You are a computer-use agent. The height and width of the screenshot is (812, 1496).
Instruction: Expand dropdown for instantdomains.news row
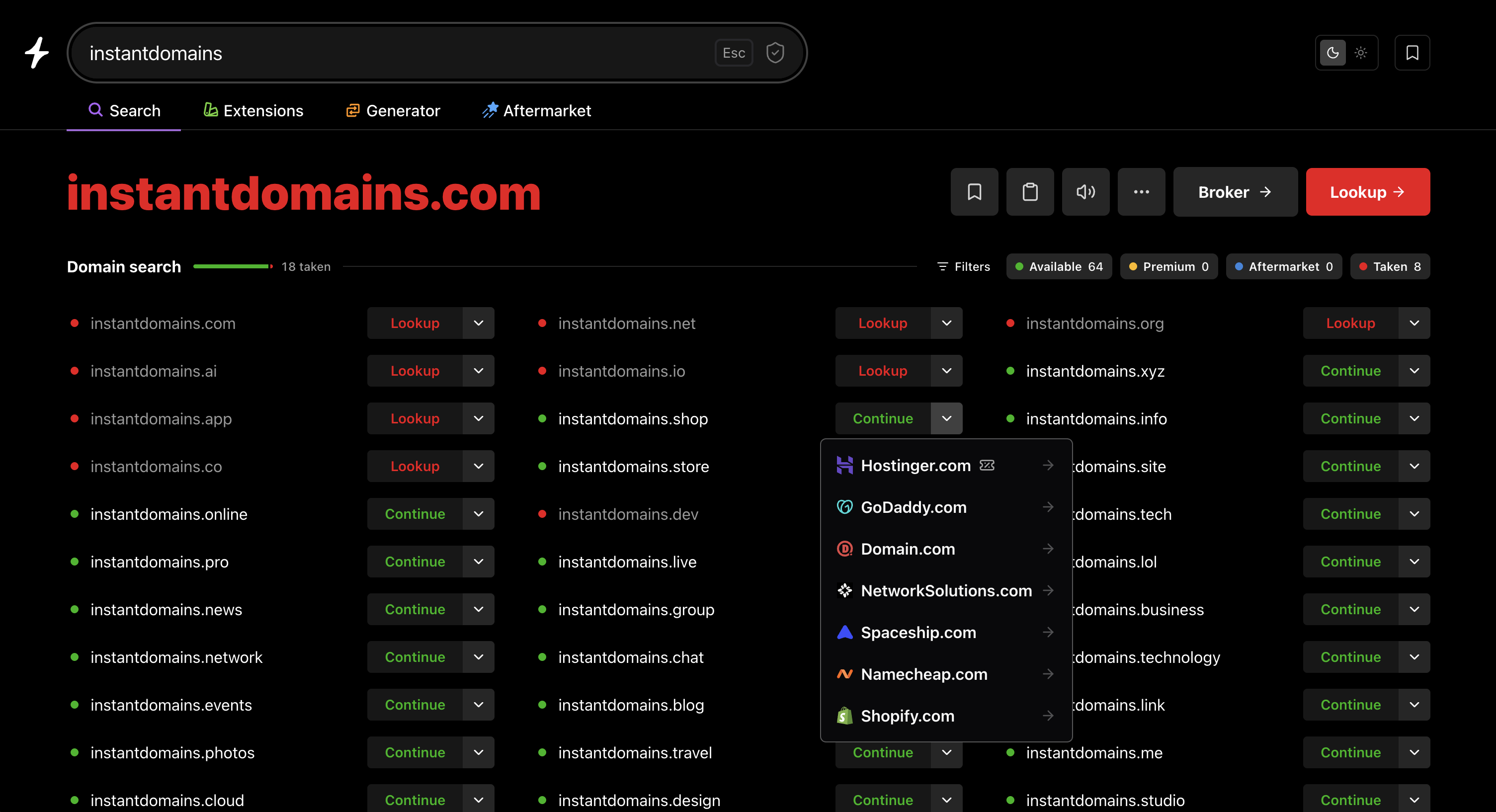click(x=479, y=609)
